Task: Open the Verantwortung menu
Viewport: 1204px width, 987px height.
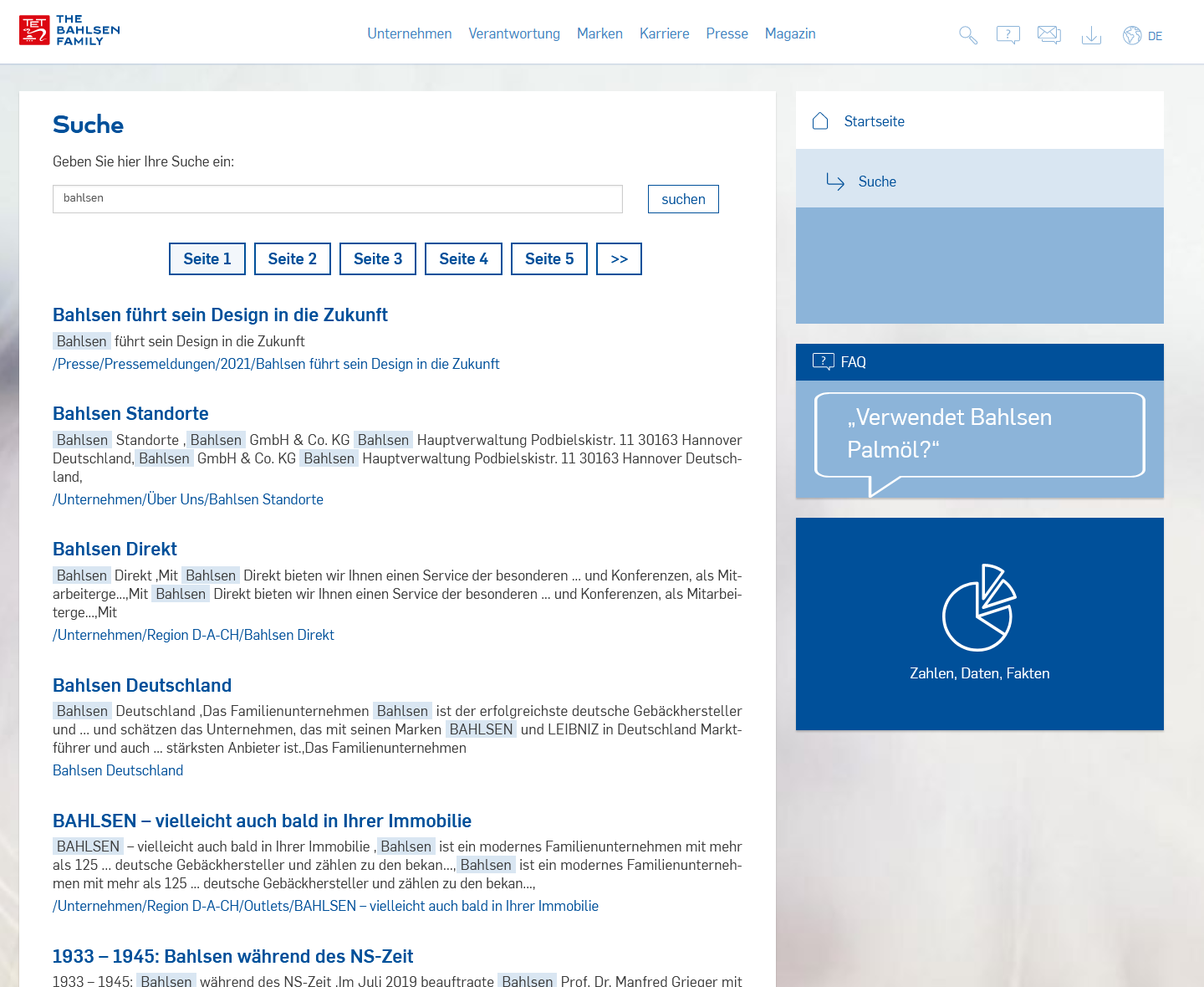Action: (514, 33)
